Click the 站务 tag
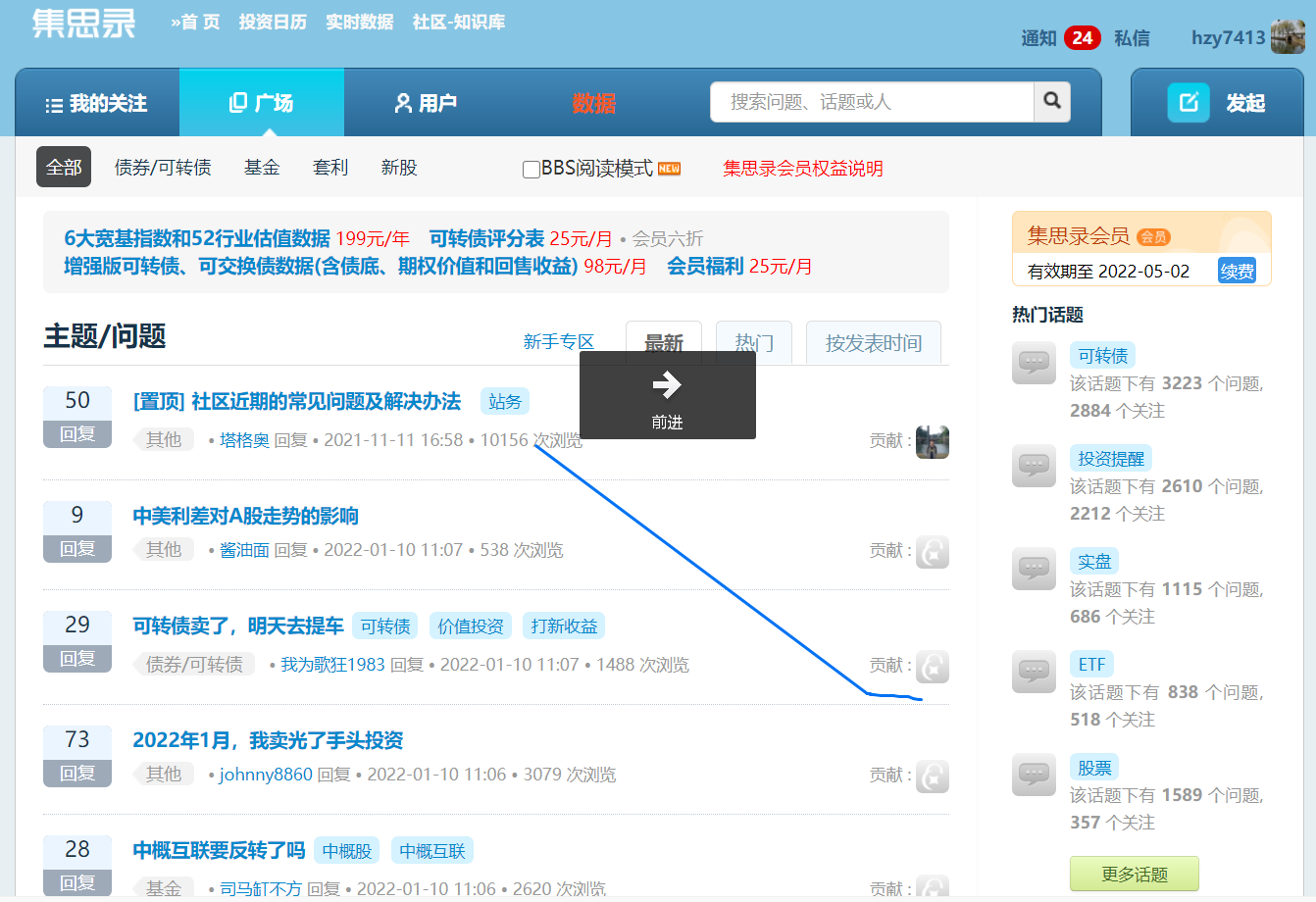1316x902 pixels. coord(505,401)
